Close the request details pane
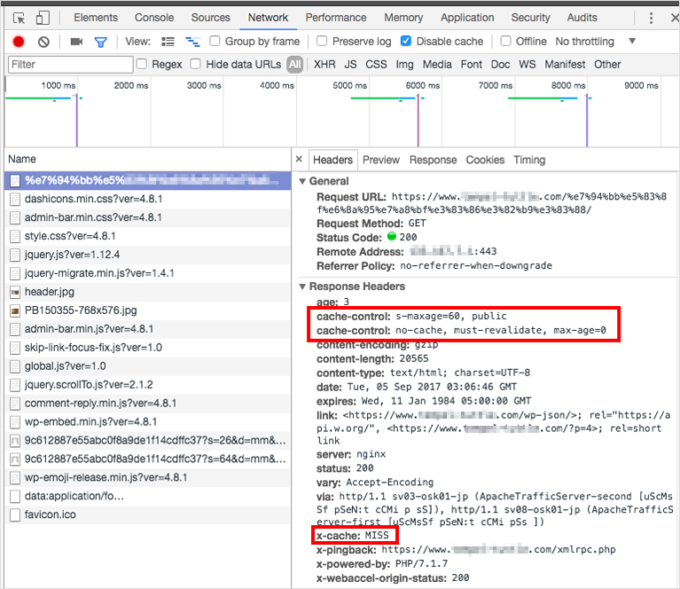680x589 pixels. coord(299,159)
